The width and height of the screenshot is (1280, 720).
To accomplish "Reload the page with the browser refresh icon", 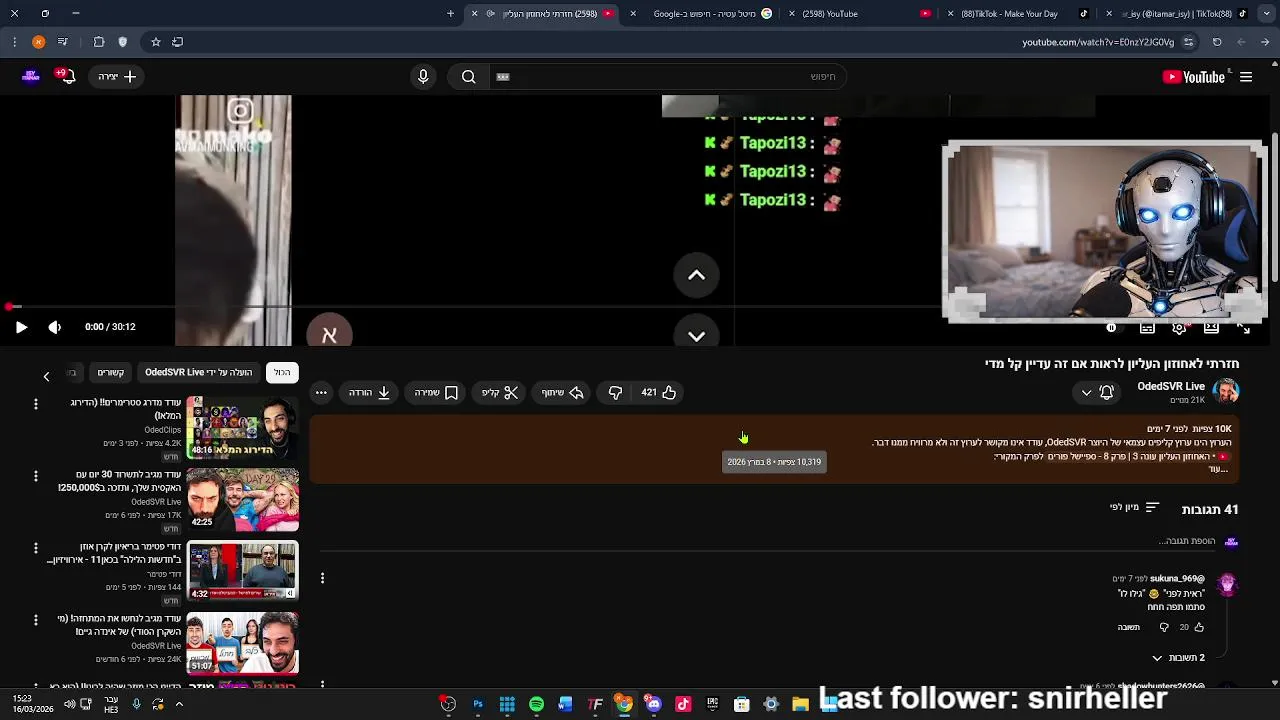I will pyautogui.click(x=1217, y=42).
